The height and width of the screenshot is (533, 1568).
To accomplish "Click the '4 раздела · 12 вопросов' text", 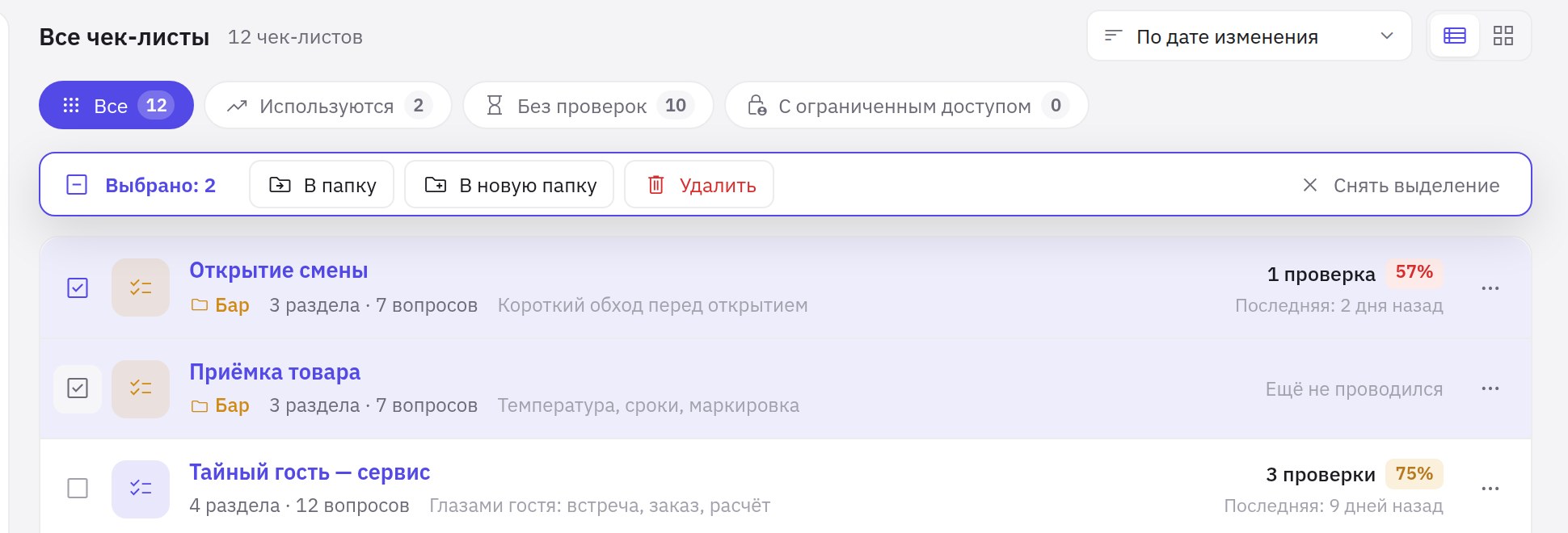I will click(x=299, y=506).
